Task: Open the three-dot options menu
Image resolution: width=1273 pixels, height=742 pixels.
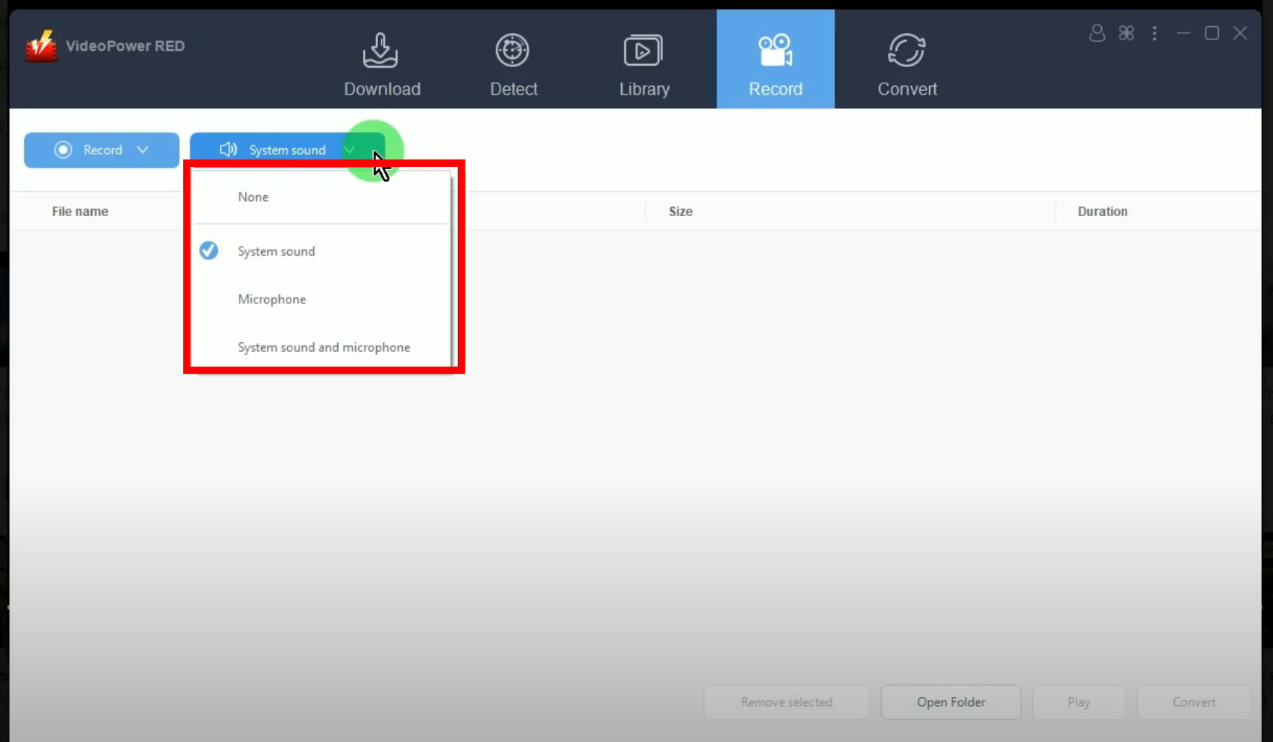Action: coord(1154,33)
